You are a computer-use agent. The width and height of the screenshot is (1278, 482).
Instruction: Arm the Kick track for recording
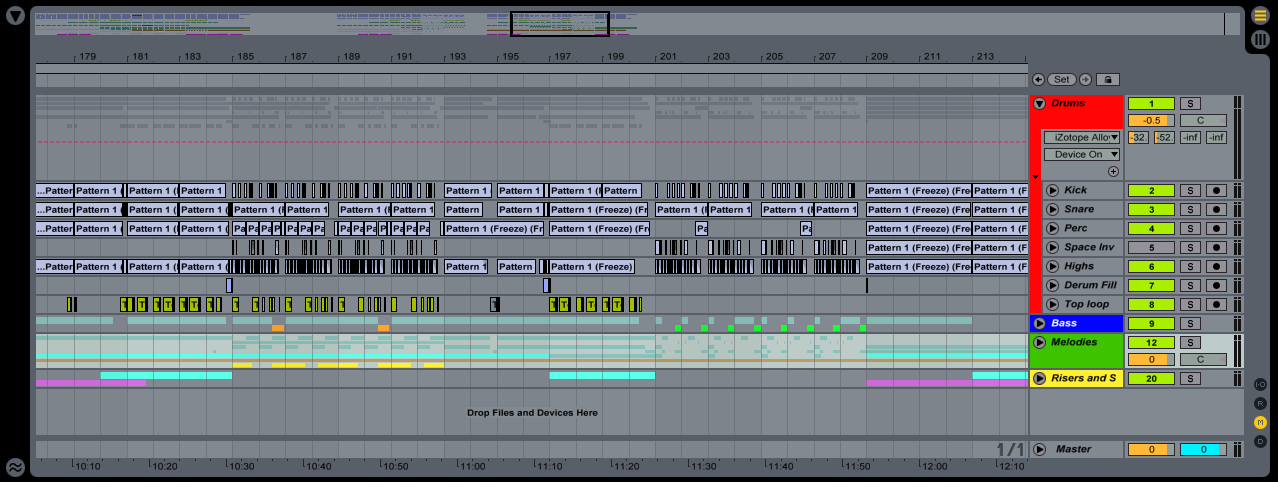coord(1216,190)
